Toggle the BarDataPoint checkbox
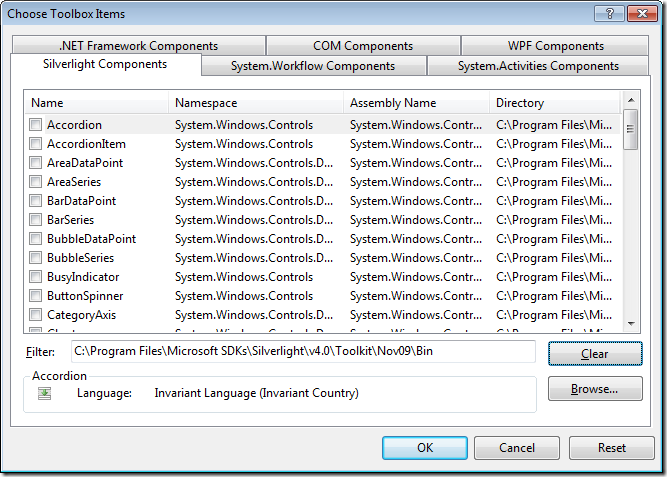Viewport: 667px width, 477px height. coord(35,200)
